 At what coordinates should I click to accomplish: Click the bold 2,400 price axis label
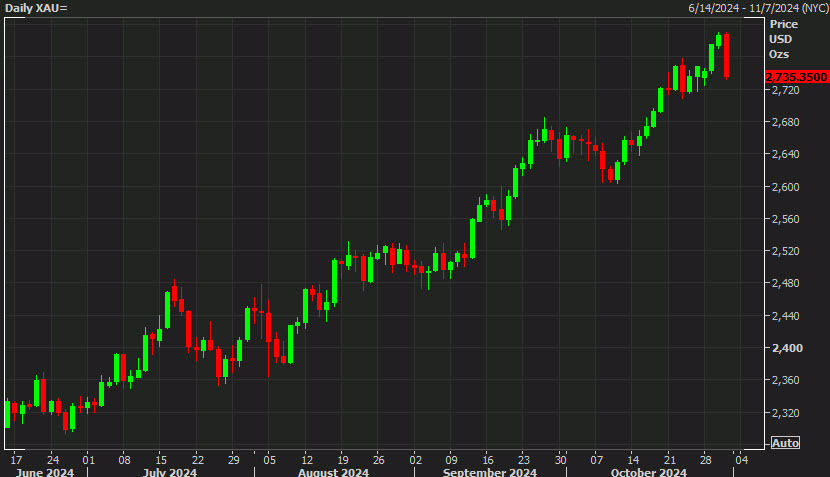(x=787, y=348)
